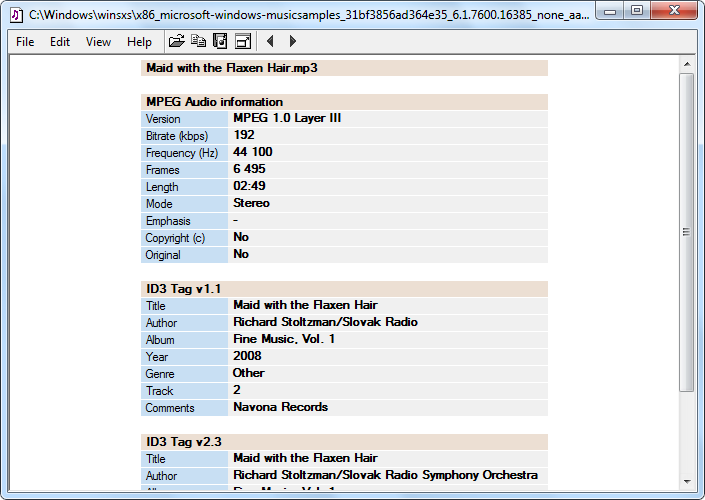Click the Genre value 'Other'
Screen dimensions: 705x500
249,373
